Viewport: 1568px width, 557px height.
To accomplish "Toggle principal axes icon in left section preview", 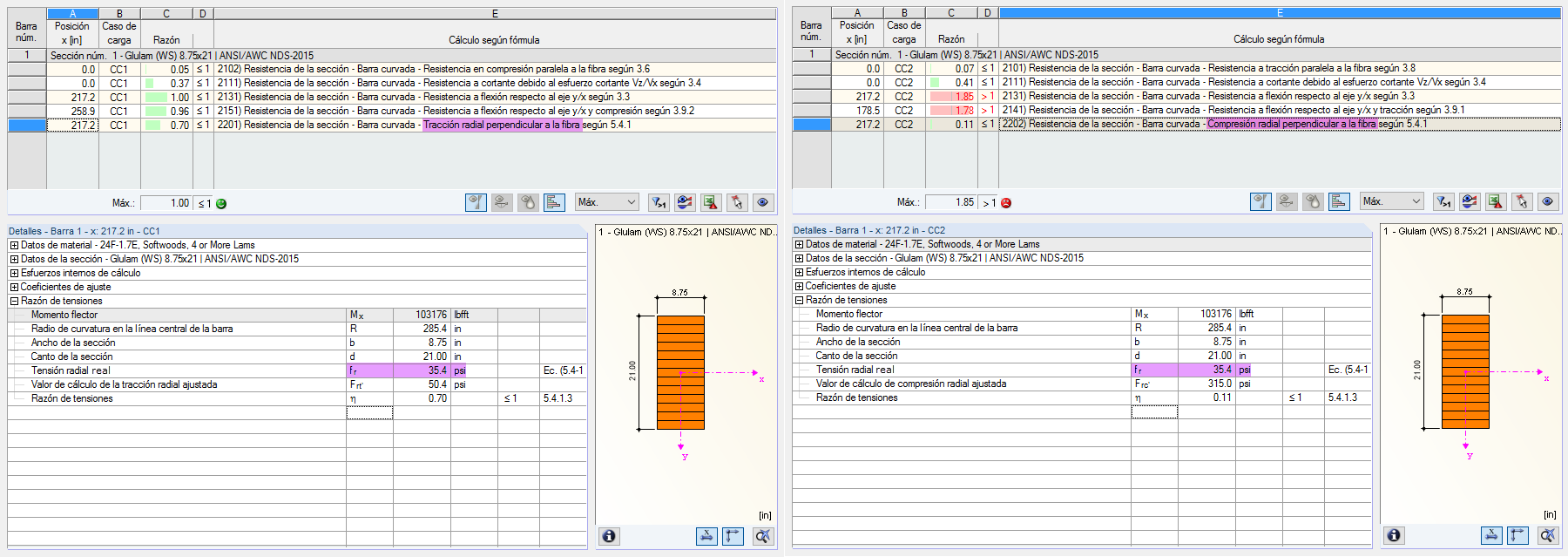I will pos(733,536).
